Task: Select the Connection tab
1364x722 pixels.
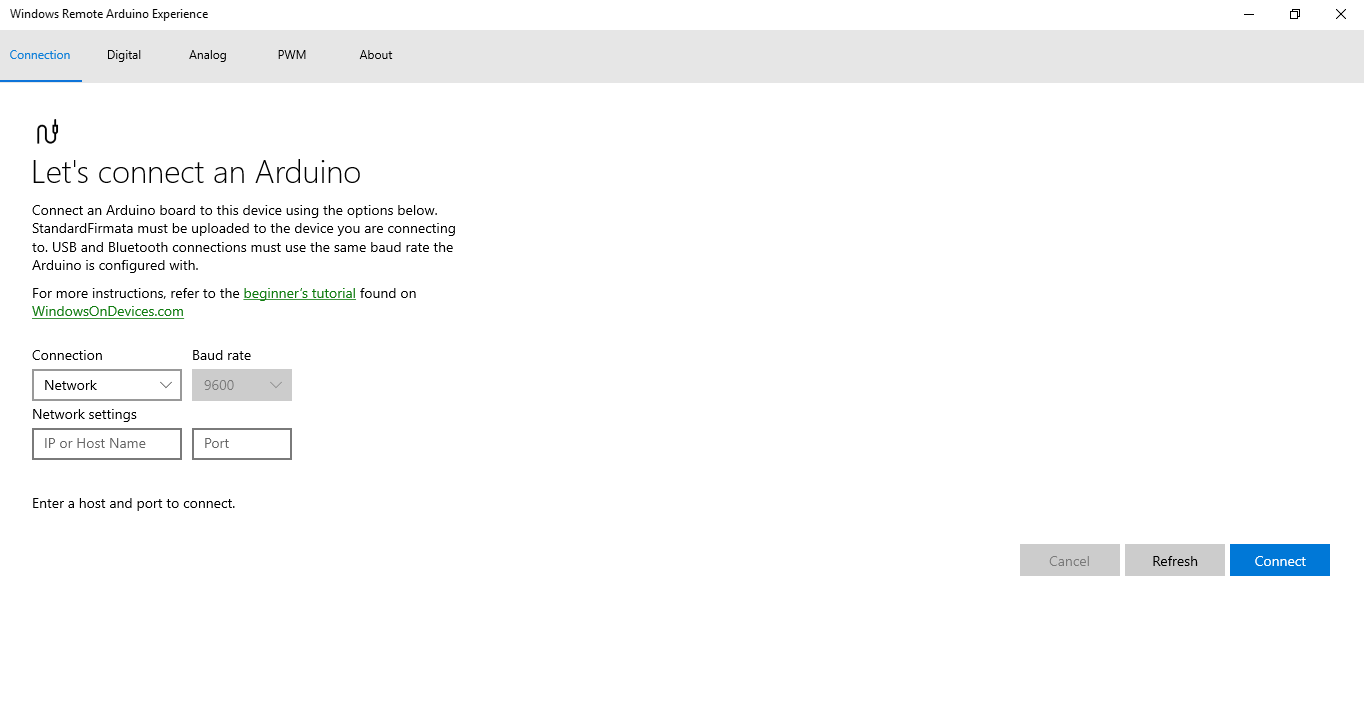Action: click(x=40, y=55)
